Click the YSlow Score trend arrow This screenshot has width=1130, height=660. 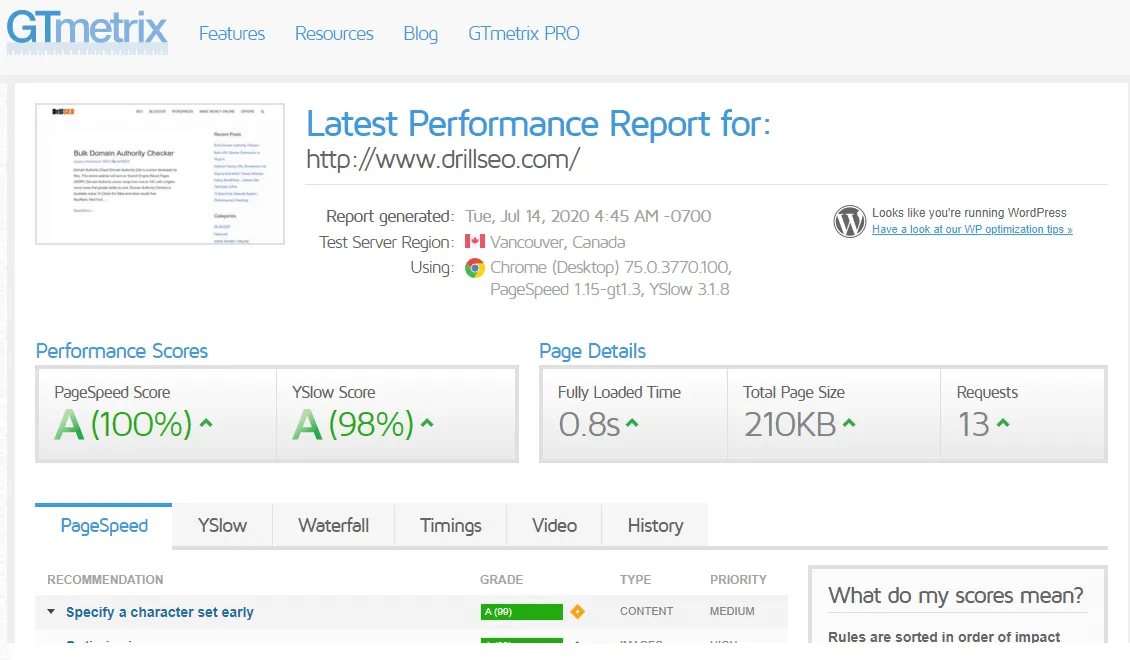click(x=427, y=423)
